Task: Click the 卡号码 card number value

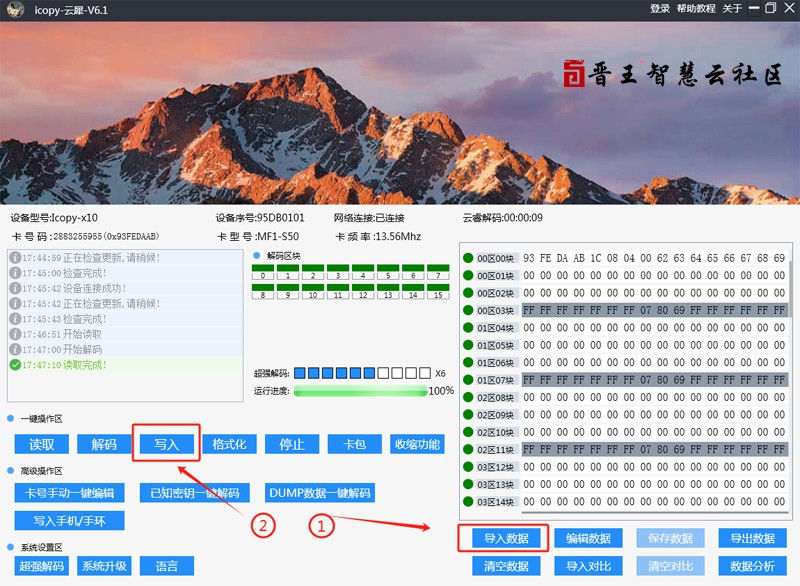Action: click(x=106, y=237)
